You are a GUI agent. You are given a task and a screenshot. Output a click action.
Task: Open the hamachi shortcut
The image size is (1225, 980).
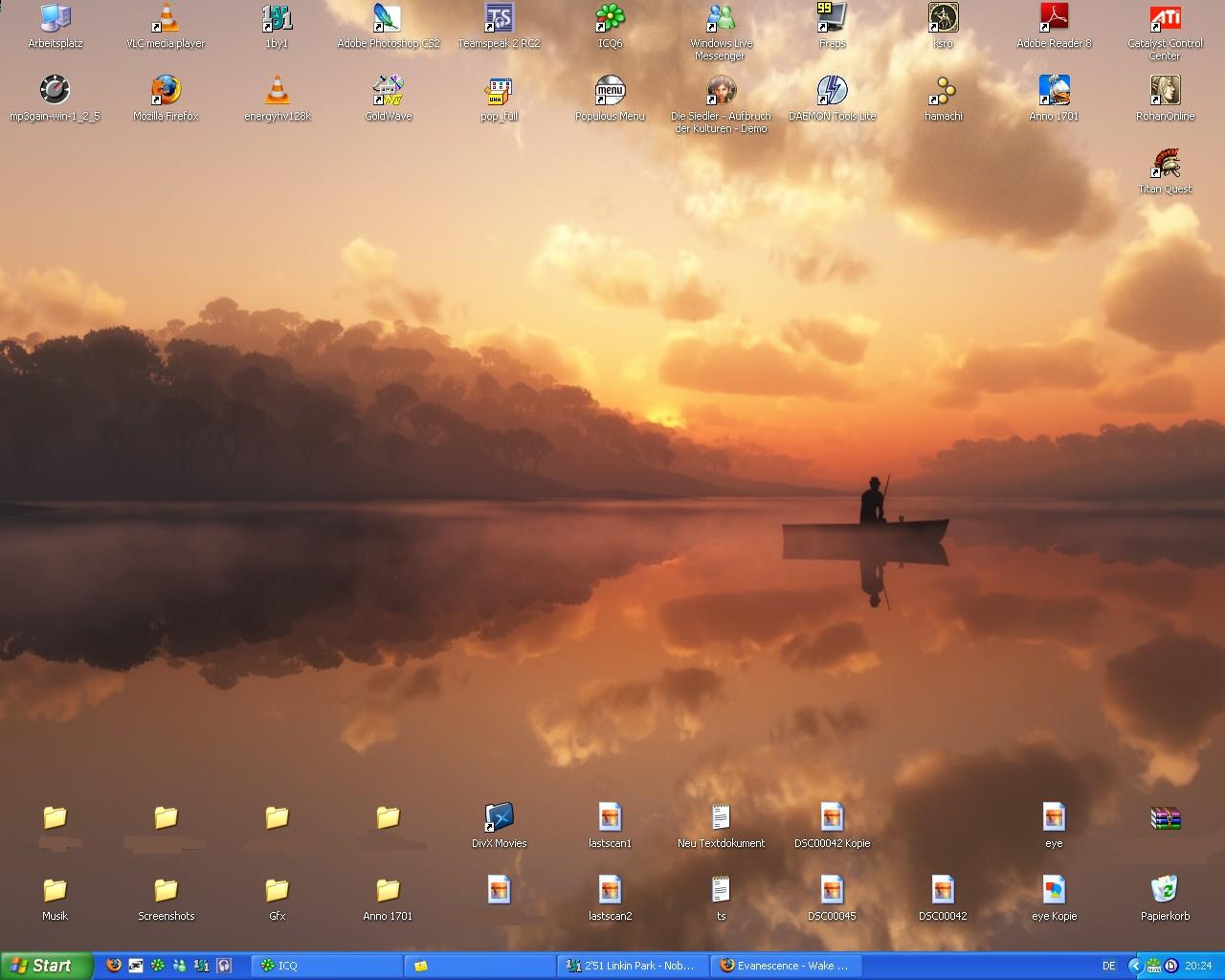[943, 91]
